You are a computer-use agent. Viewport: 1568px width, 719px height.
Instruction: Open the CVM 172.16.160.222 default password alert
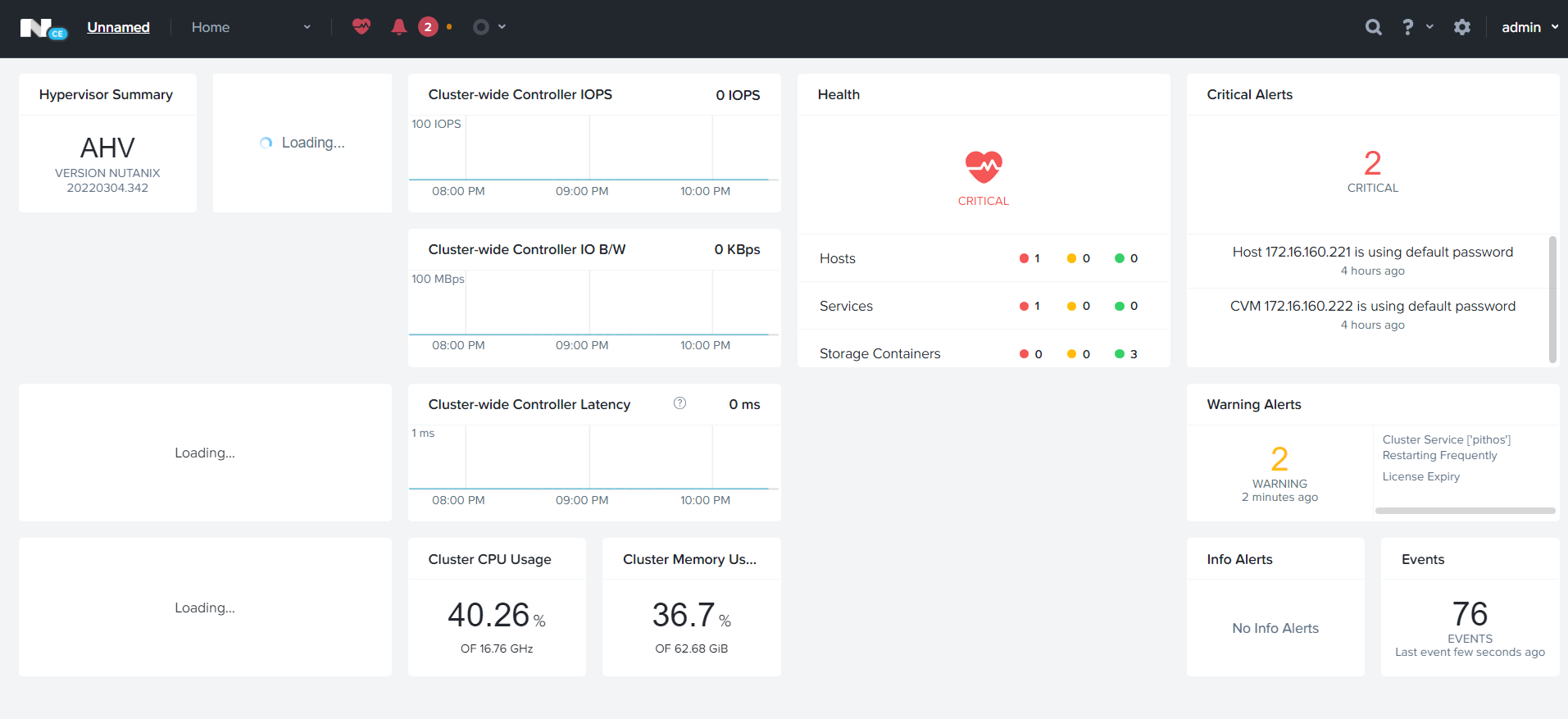click(x=1372, y=307)
